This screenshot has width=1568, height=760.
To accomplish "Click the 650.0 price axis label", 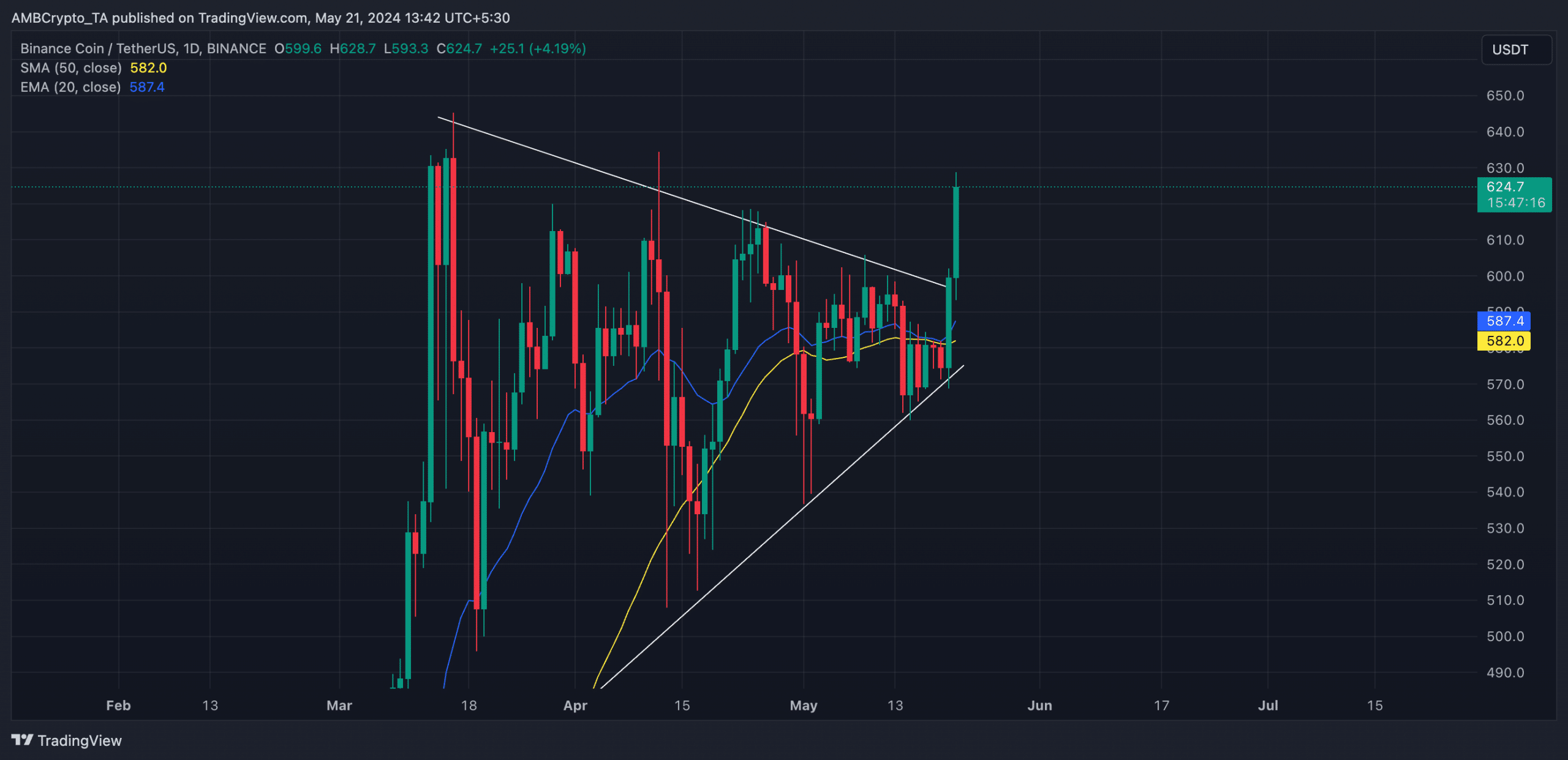I will [x=1505, y=96].
